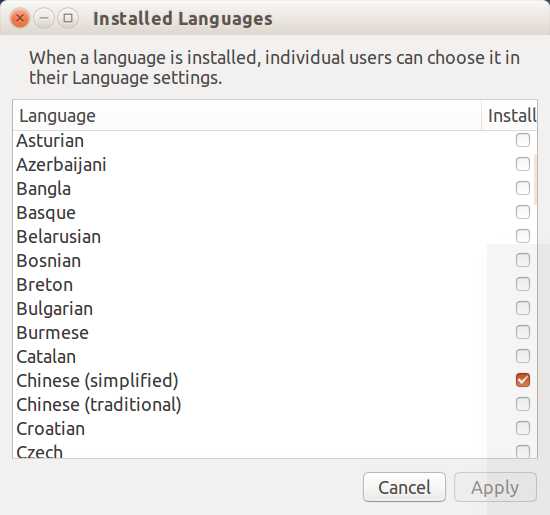Enable the Breton install checkbox
Viewport: 550px width, 515px height.
tap(523, 284)
